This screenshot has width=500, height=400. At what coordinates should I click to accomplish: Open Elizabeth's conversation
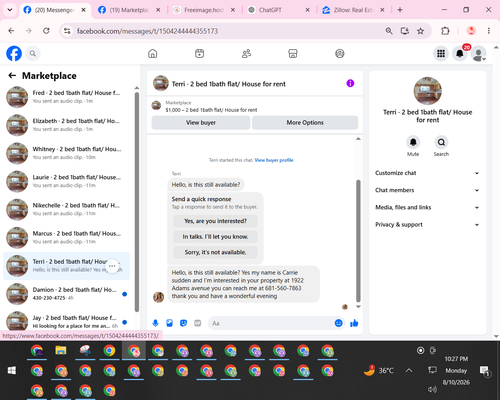[x=67, y=125]
